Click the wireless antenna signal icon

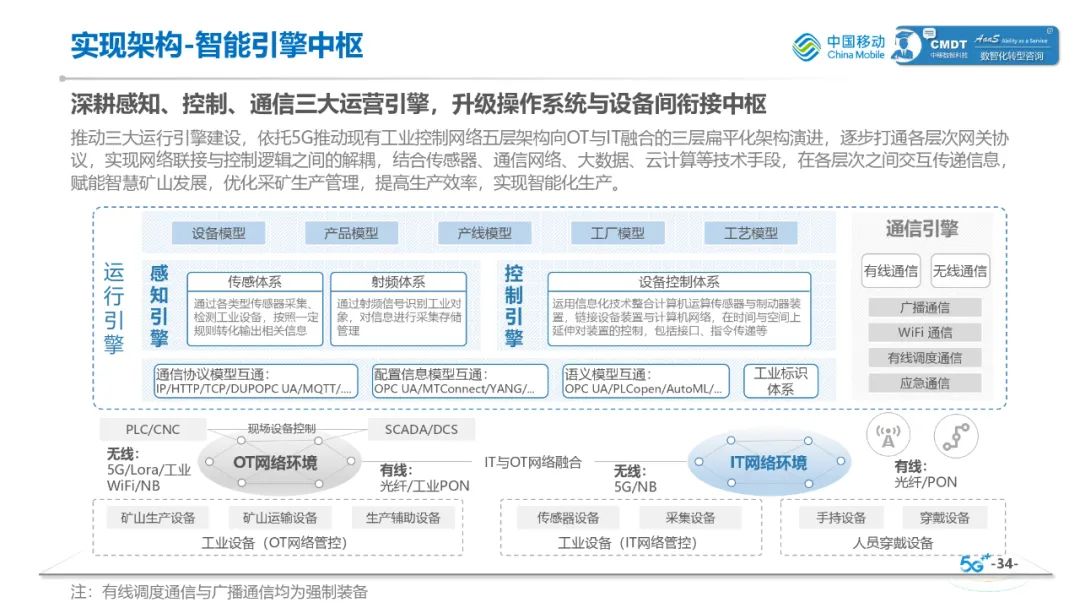click(886, 437)
